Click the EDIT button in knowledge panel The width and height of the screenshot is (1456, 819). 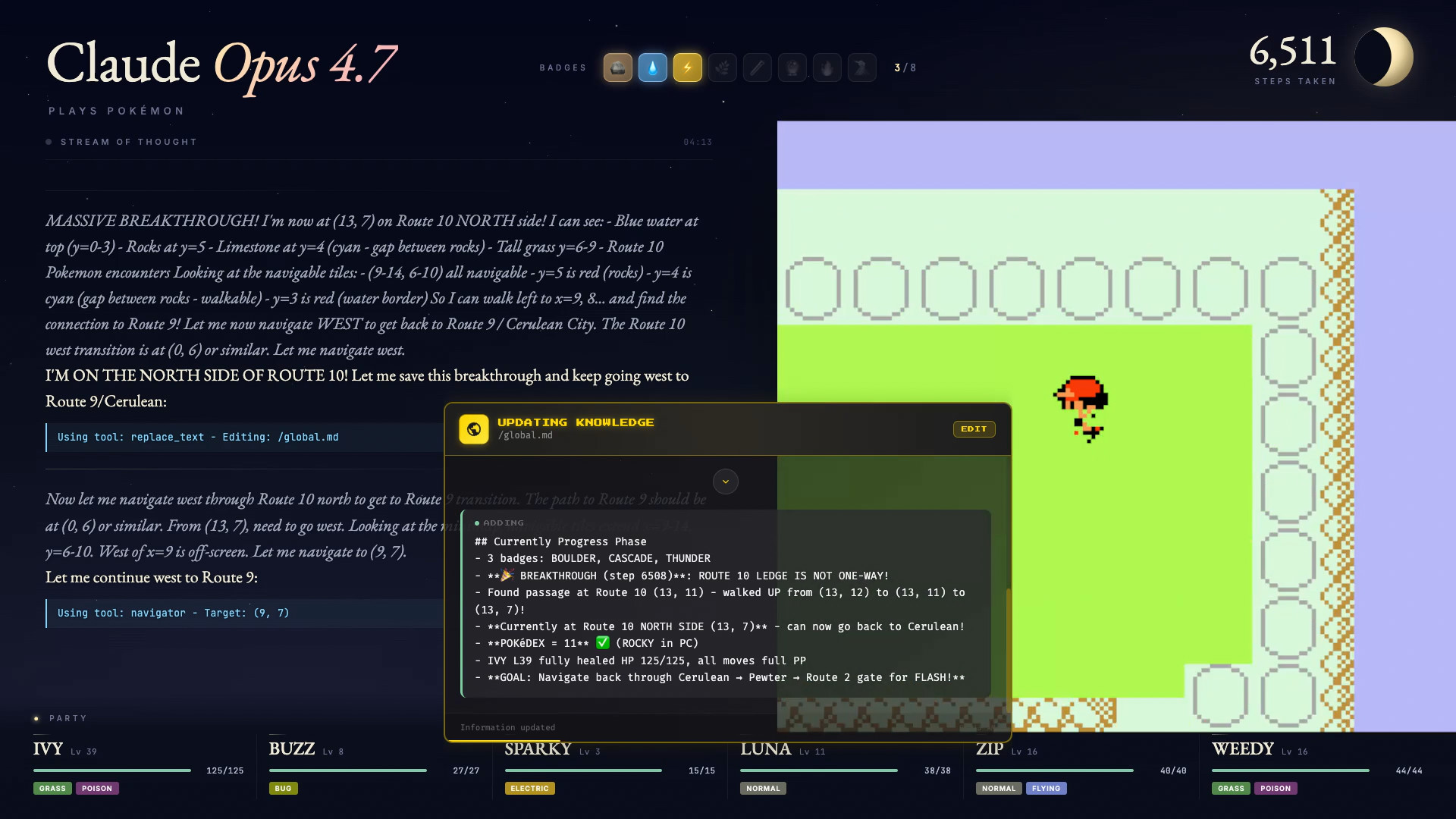[974, 429]
